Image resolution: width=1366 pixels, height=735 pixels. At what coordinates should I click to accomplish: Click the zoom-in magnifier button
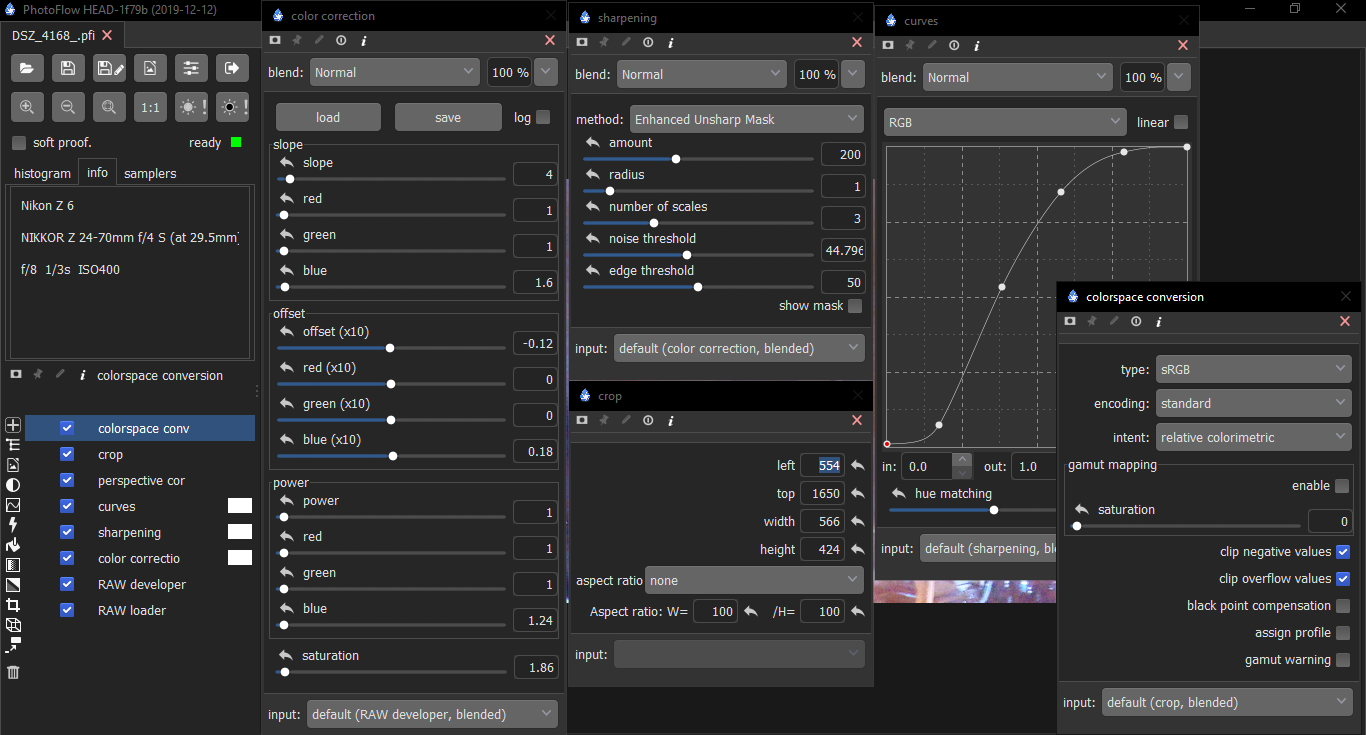coord(26,107)
